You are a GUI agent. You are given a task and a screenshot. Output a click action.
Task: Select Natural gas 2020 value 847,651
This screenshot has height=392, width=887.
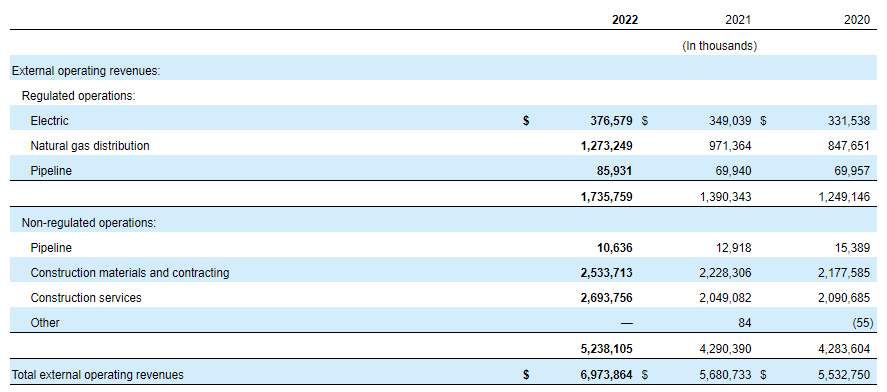pos(849,146)
